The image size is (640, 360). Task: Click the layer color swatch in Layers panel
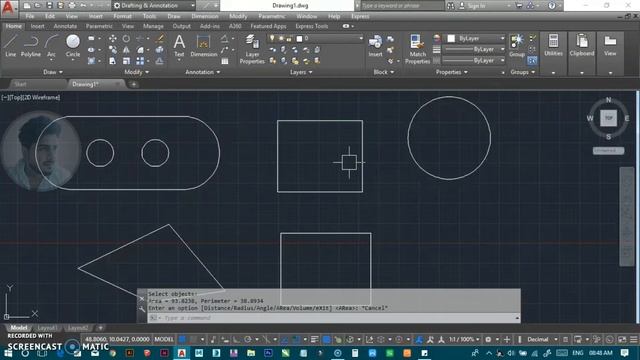point(299,38)
